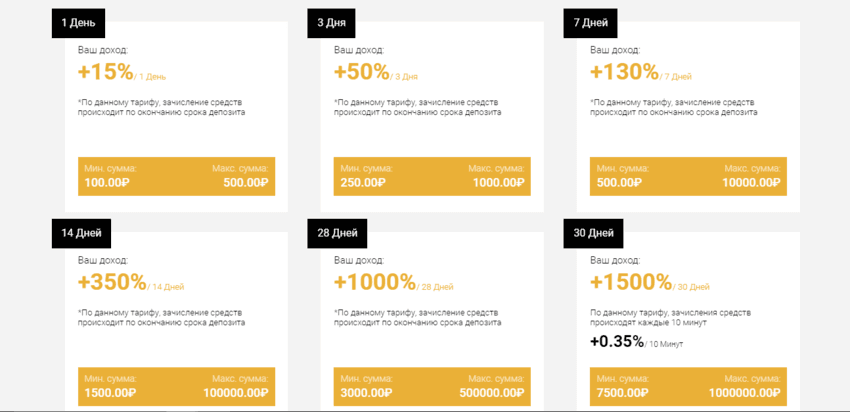Image resolution: width=850 pixels, height=412 pixels.
Task: Select the 1000000.00₽ maximum sum
Action: [742, 393]
